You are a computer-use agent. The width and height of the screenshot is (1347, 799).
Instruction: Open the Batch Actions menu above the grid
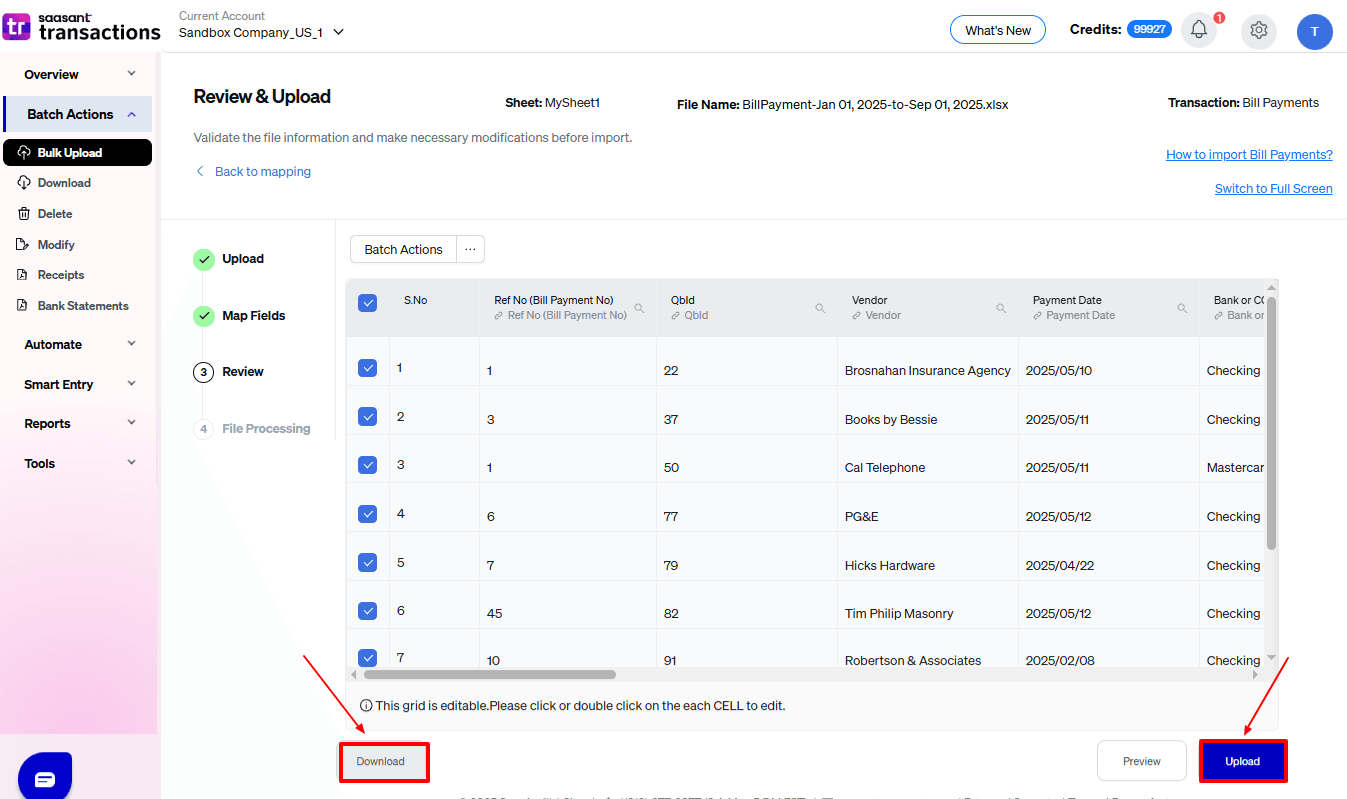pyautogui.click(x=402, y=249)
